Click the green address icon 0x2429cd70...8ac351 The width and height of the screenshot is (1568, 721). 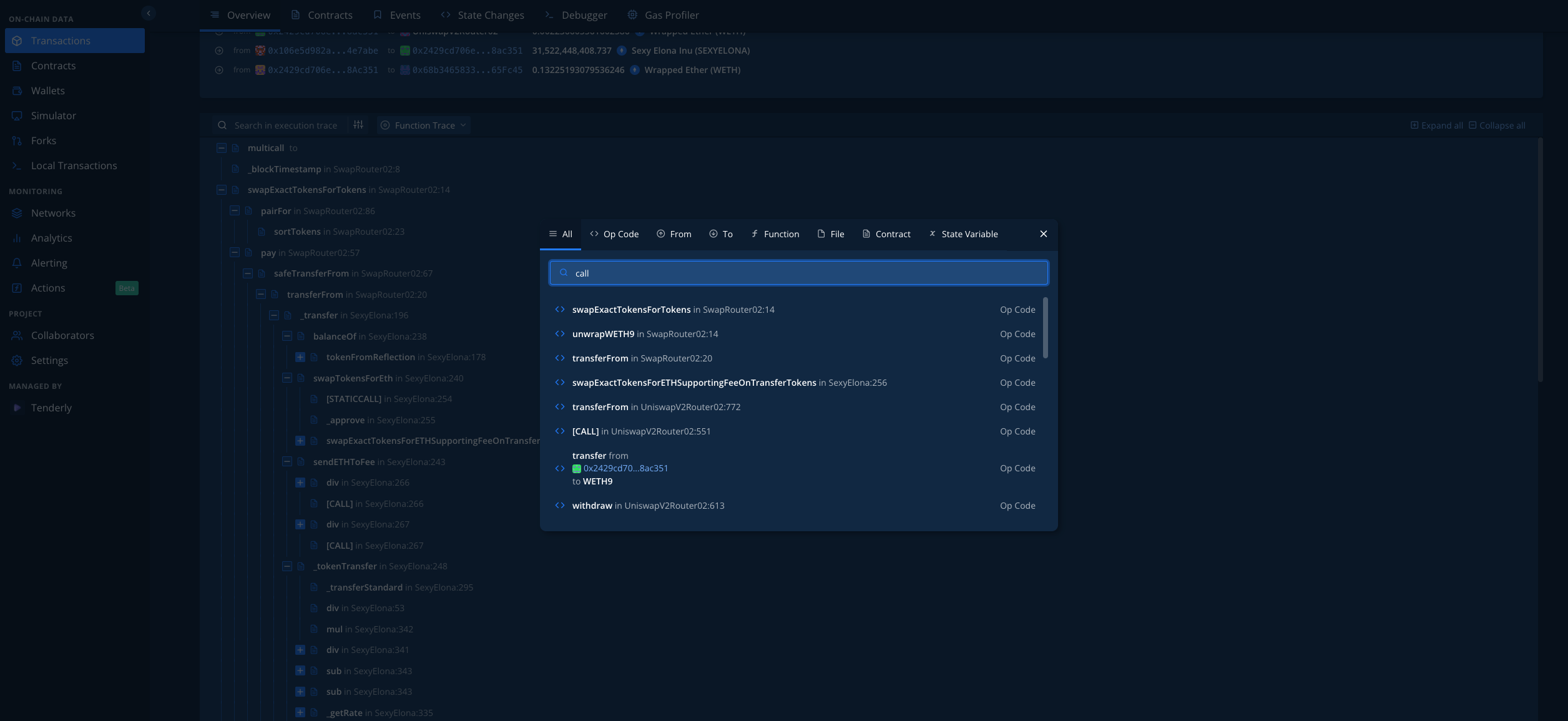point(577,468)
